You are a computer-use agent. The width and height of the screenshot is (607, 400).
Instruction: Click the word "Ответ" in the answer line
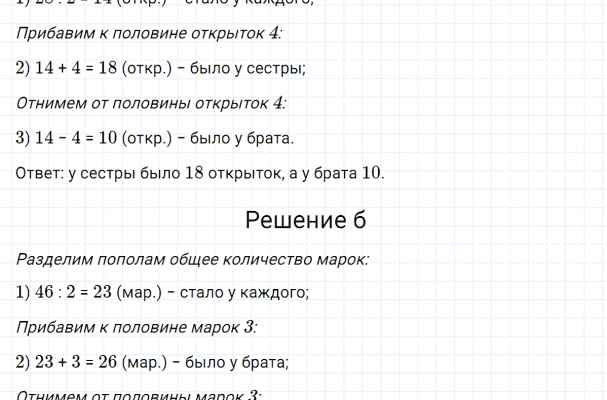click(x=39, y=173)
